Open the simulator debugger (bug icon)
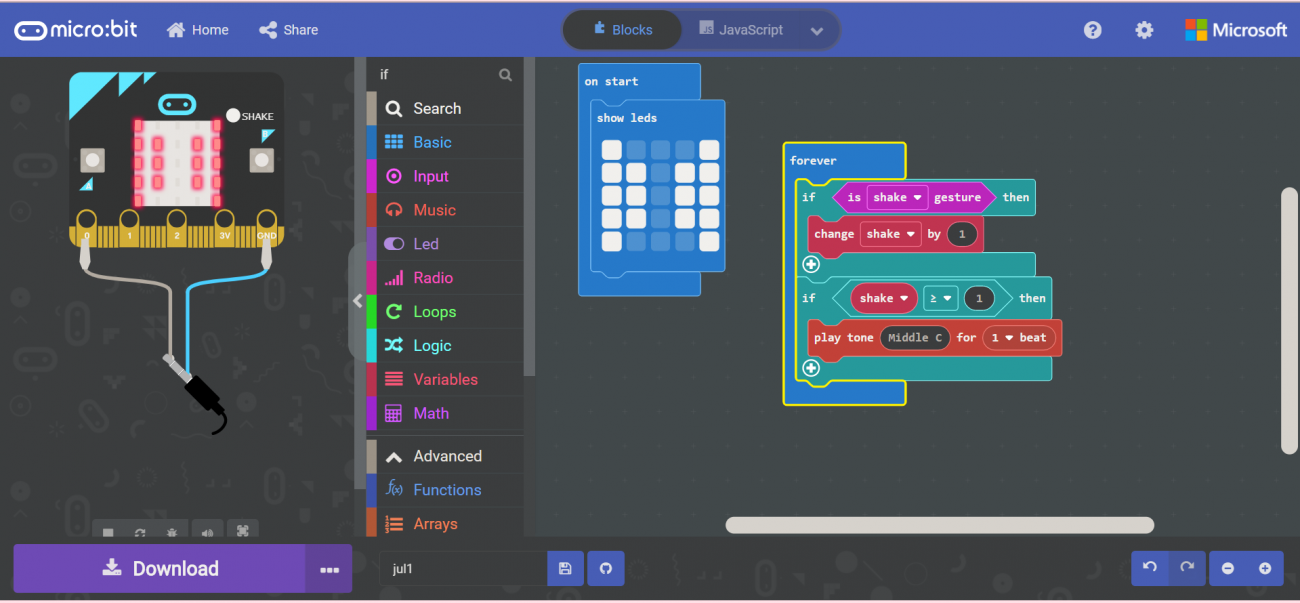1300x603 pixels. pyautogui.click(x=172, y=533)
